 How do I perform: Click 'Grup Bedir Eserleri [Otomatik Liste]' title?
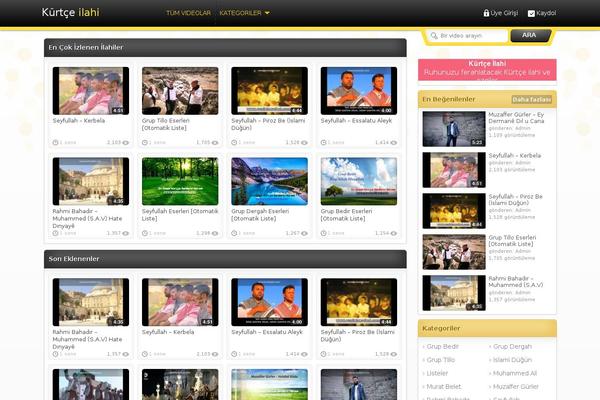[346, 215]
